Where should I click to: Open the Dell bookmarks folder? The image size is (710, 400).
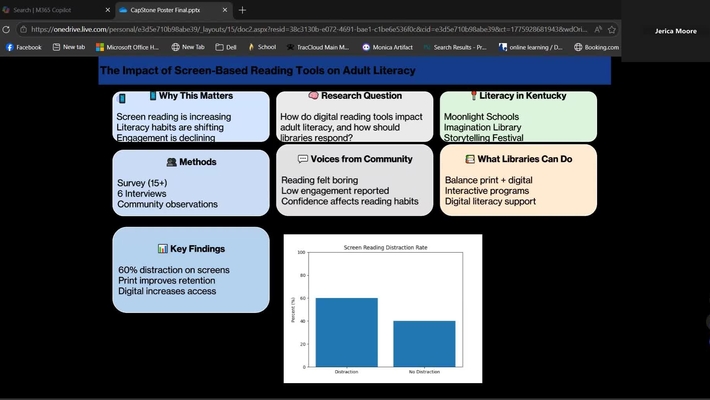[x=225, y=47]
